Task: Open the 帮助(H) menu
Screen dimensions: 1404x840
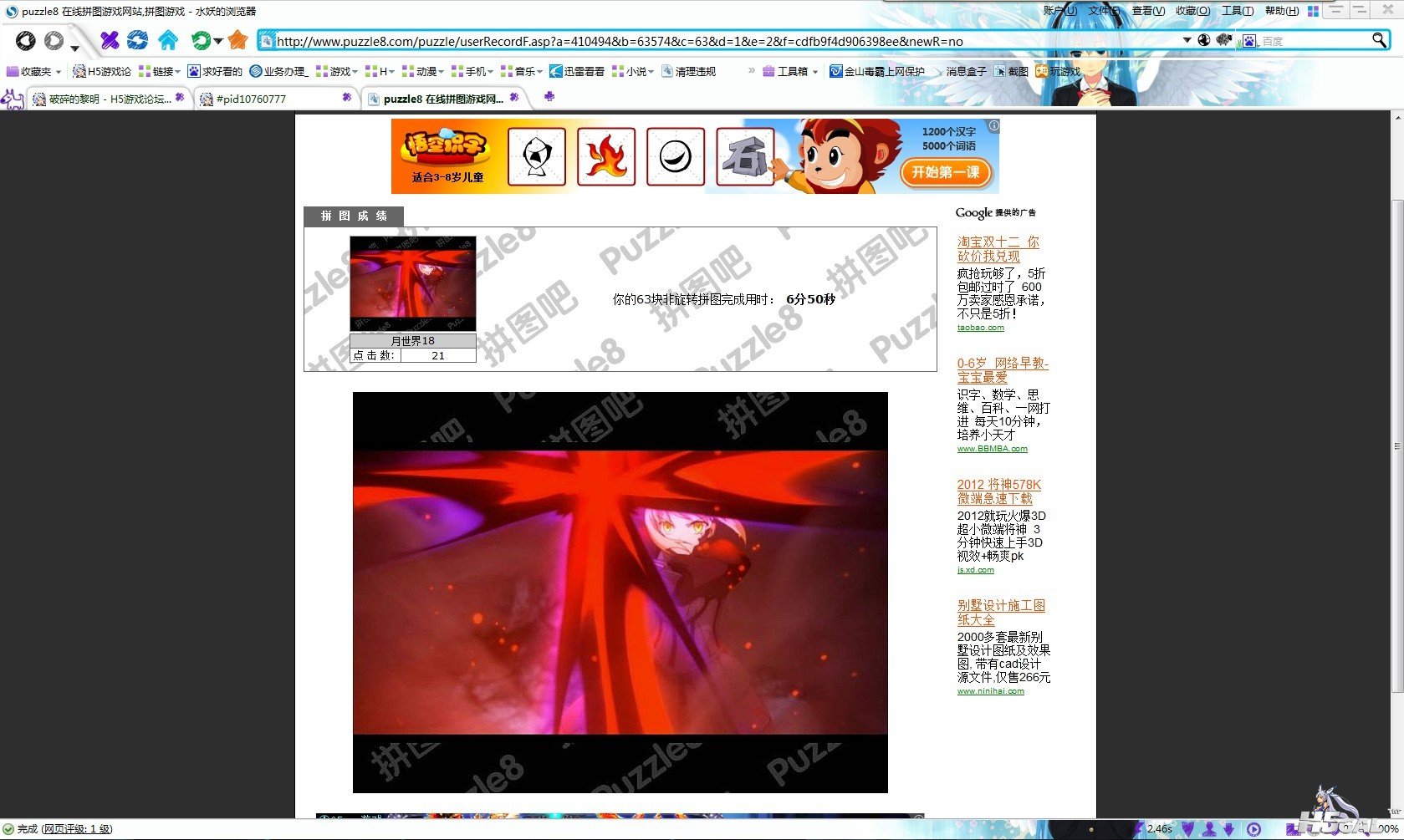Action: [x=1282, y=11]
